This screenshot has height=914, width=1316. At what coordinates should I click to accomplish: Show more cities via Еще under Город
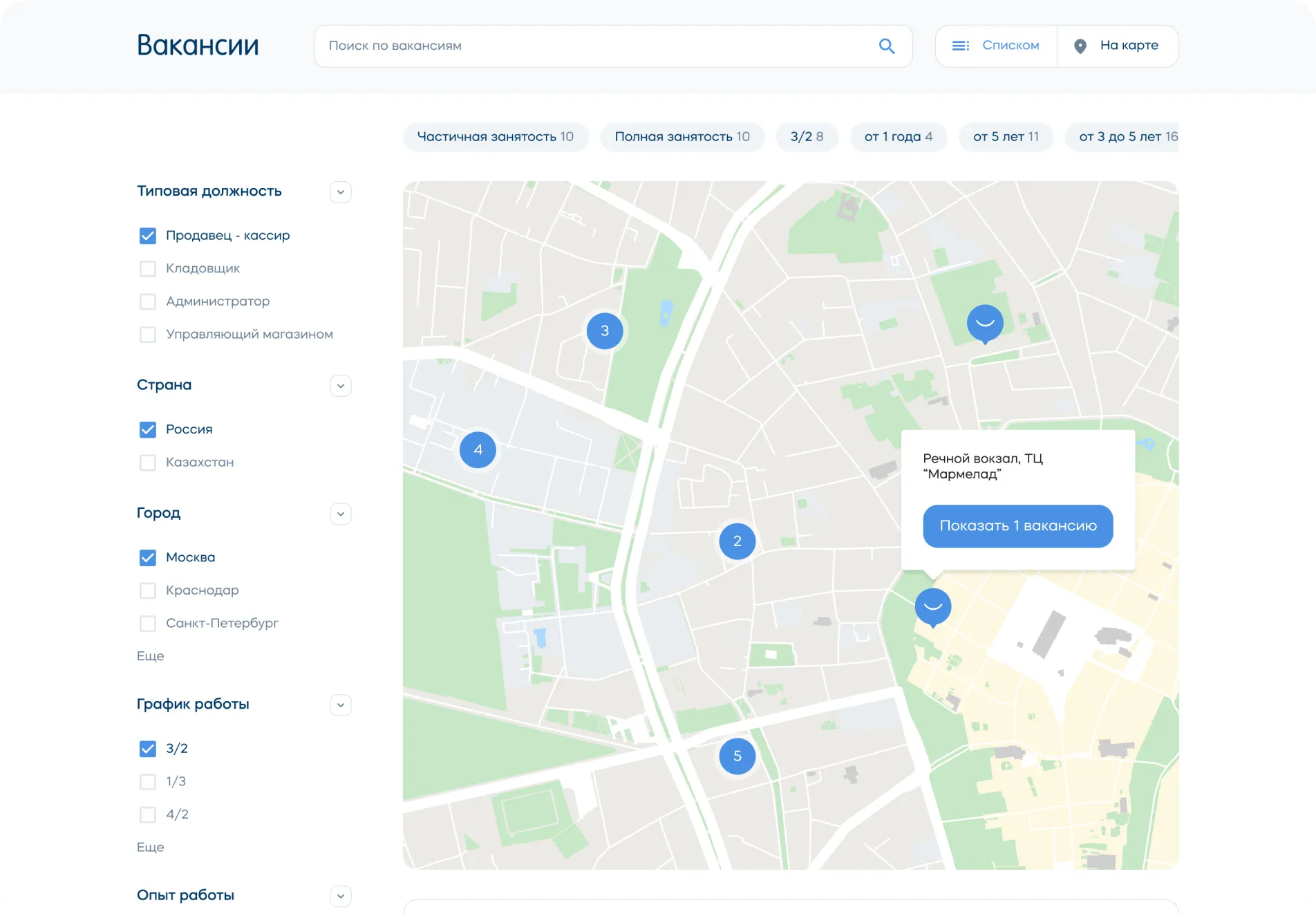tap(151, 656)
